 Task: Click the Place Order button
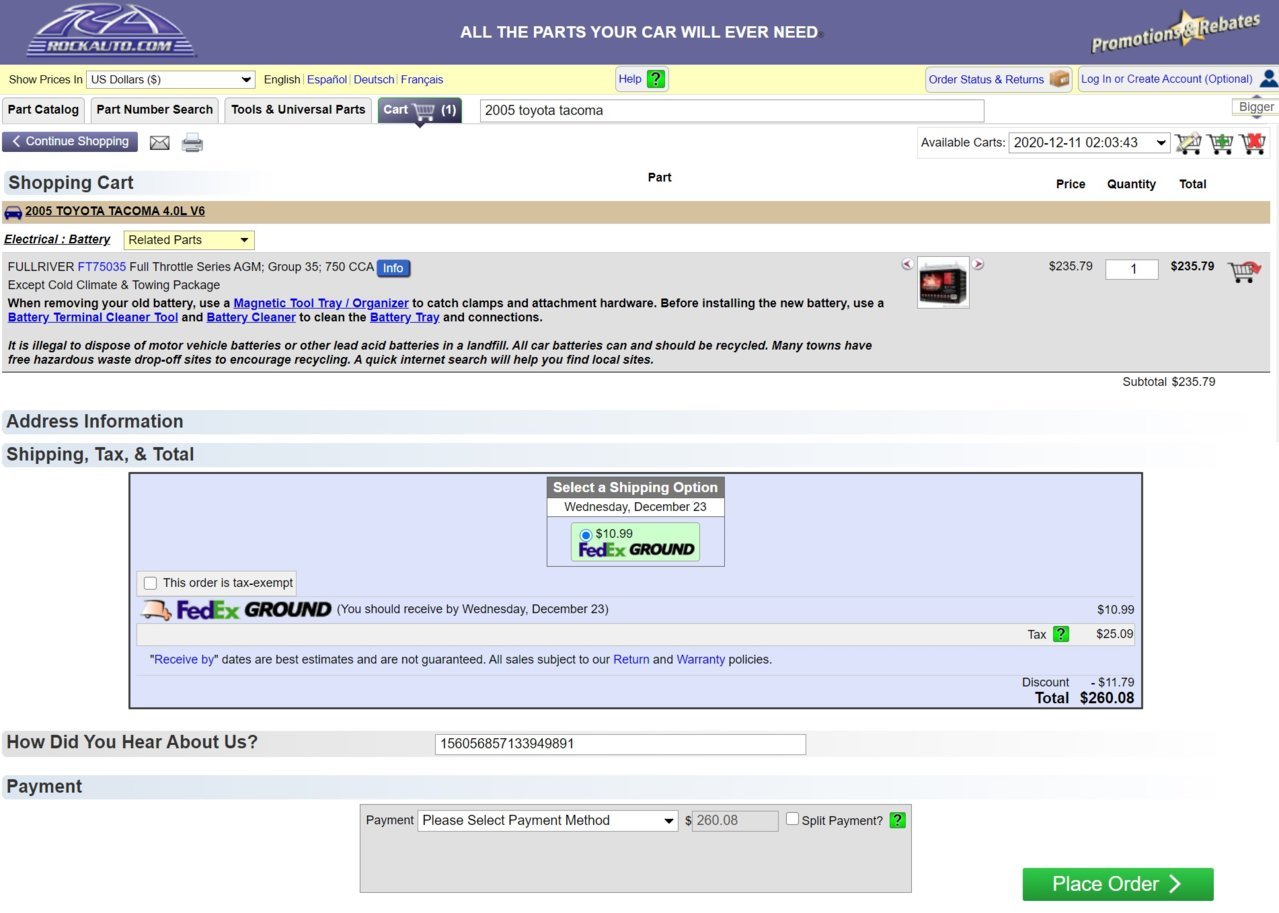[x=1118, y=884]
